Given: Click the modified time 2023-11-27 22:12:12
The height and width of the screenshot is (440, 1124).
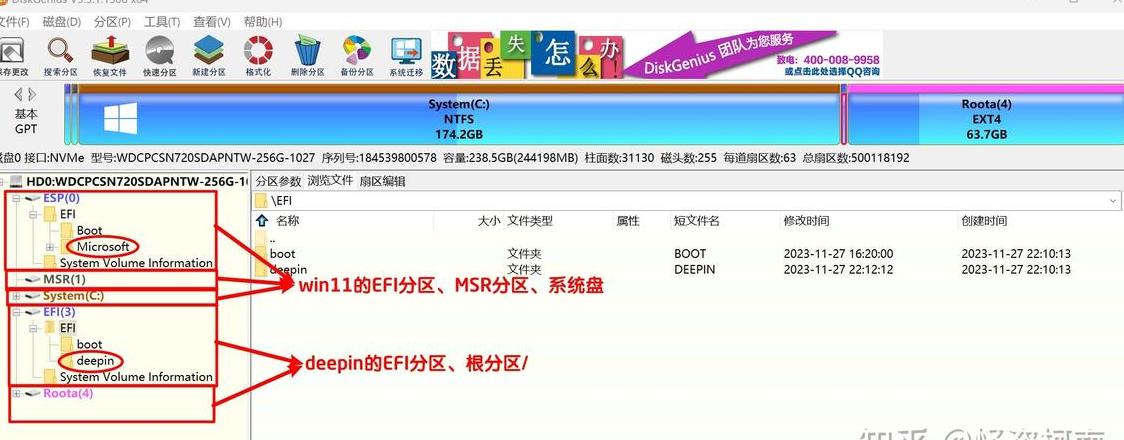Looking at the screenshot, I should (x=838, y=269).
